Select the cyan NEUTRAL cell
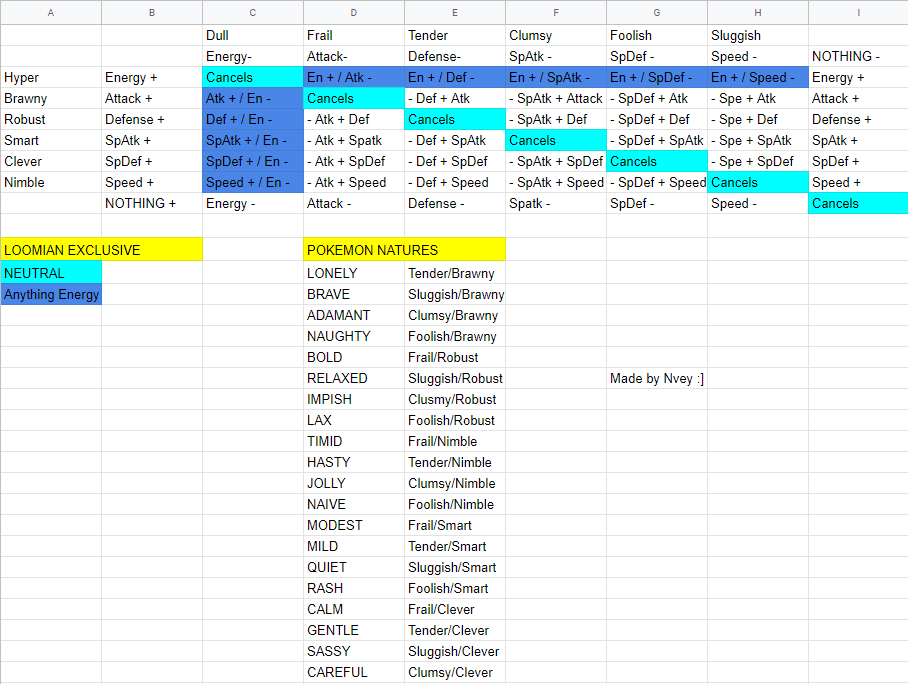This screenshot has height=684, width=908. (x=51, y=273)
